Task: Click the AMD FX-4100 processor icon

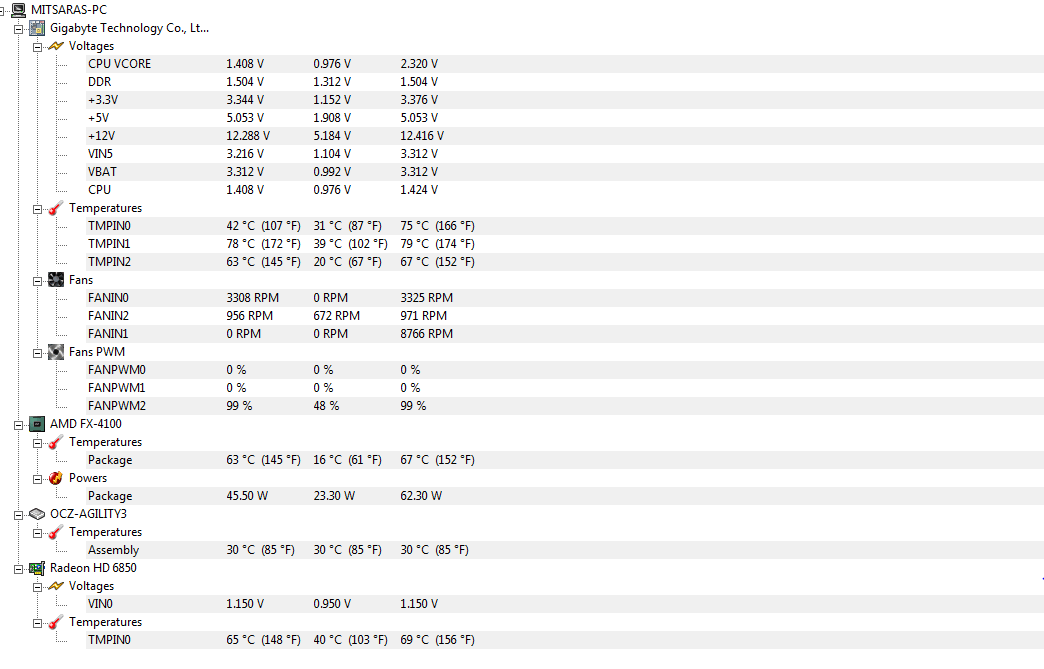Action: click(x=37, y=424)
